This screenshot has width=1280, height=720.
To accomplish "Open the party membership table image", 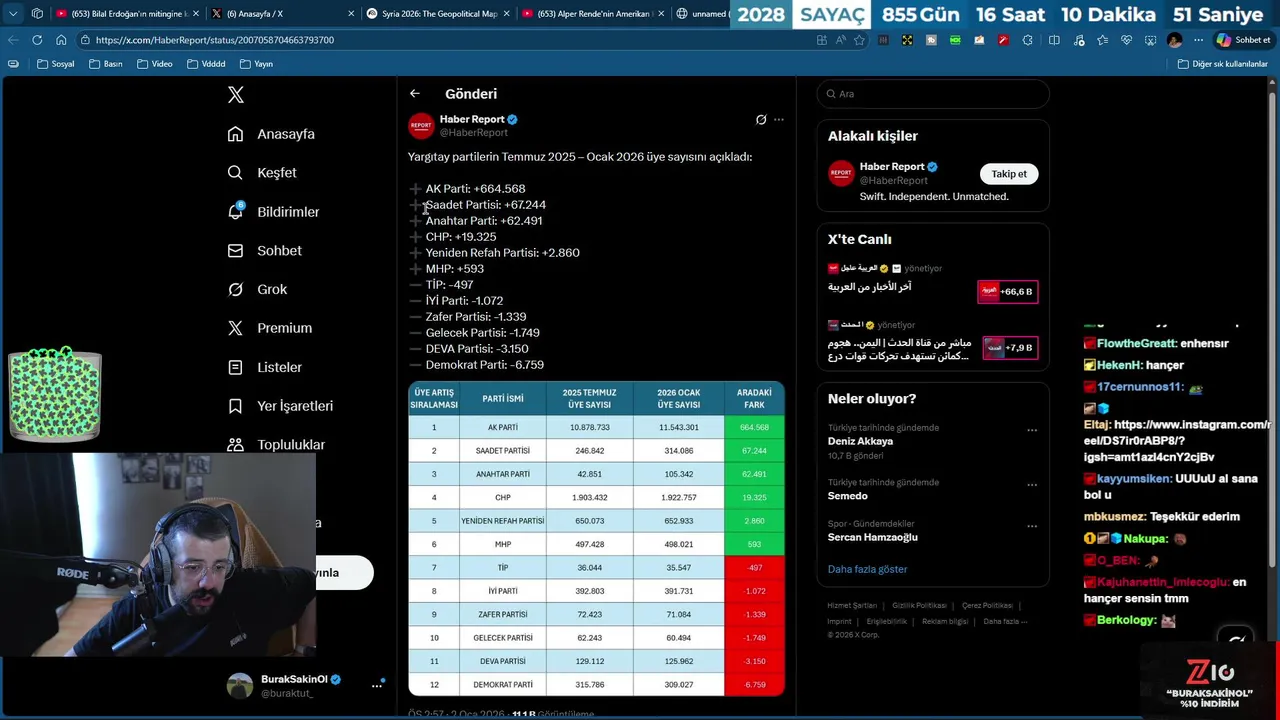I will pyautogui.click(x=596, y=539).
